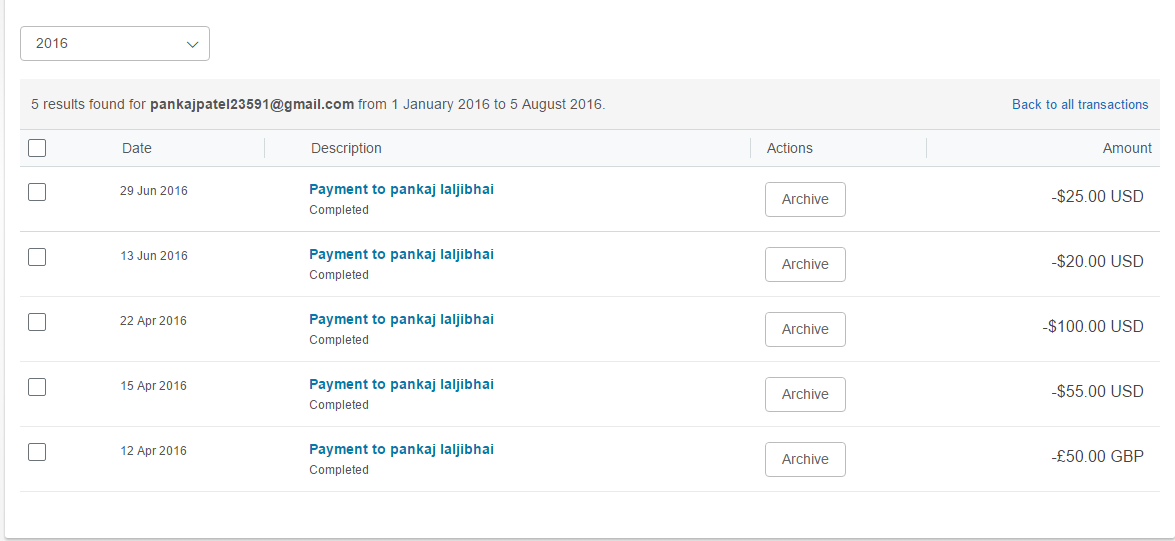Check the 13 Jun 2016 transaction box
Image resolution: width=1175 pixels, height=541 pixels.
point(37,257)
